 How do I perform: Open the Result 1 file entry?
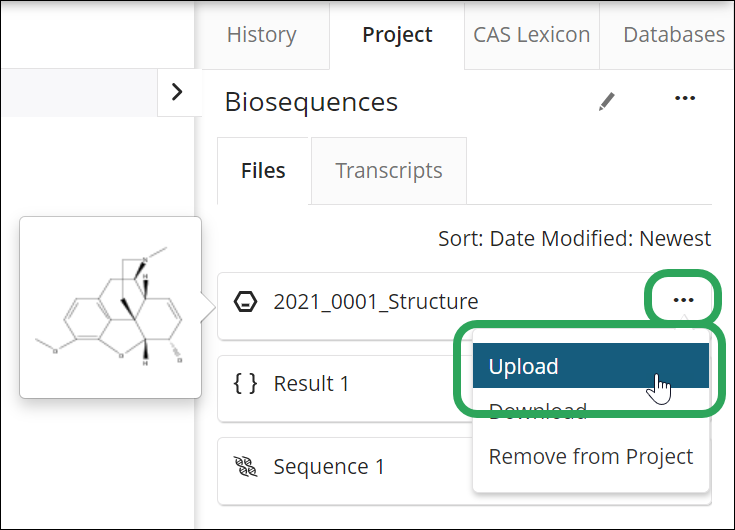coord(311,383)
